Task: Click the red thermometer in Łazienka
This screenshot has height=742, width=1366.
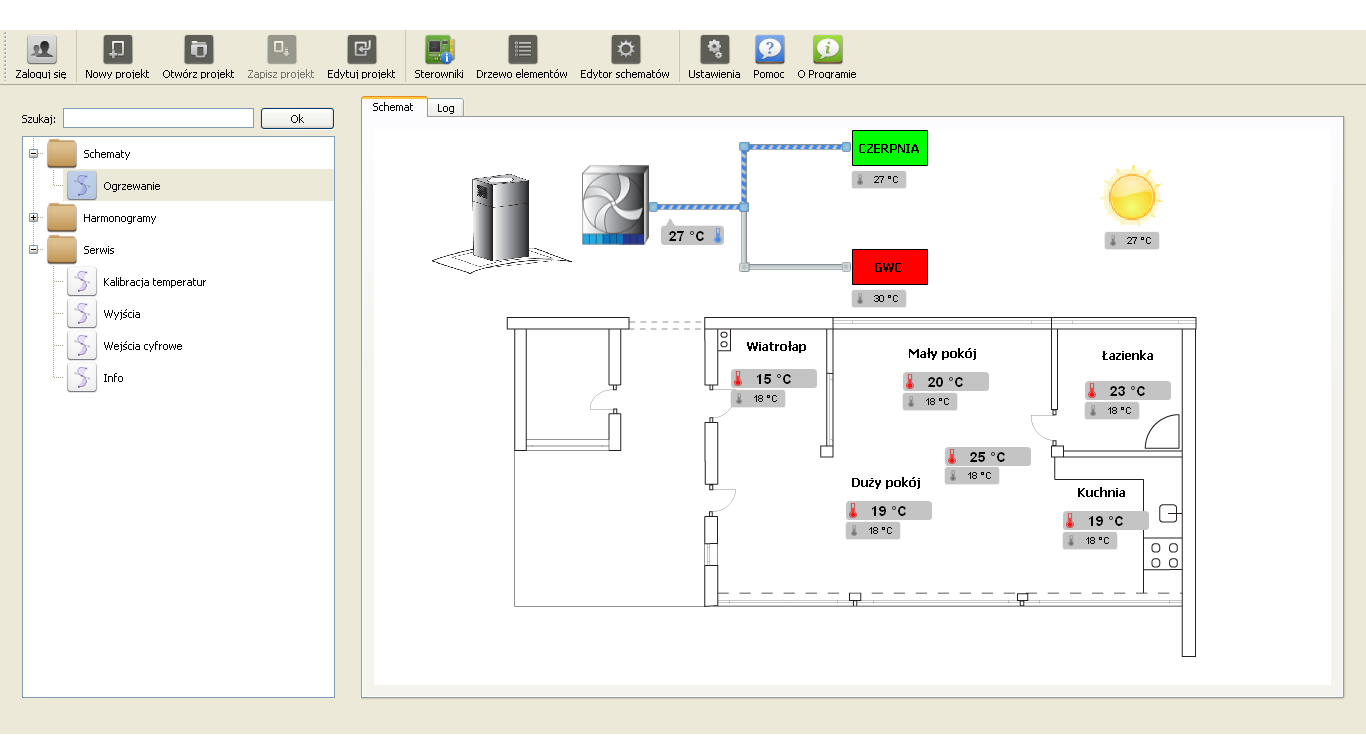Action: (1093, 391)
